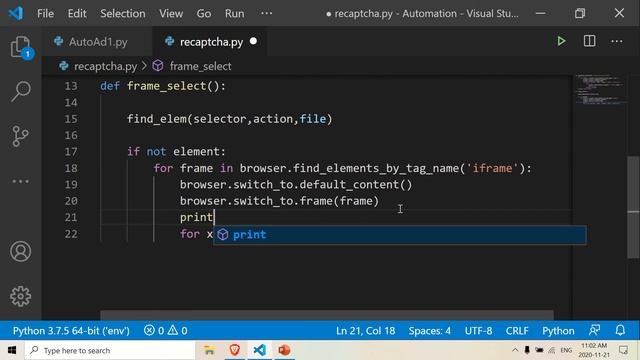
Task: Open the Manage gear icon
Action: (20, 296)
